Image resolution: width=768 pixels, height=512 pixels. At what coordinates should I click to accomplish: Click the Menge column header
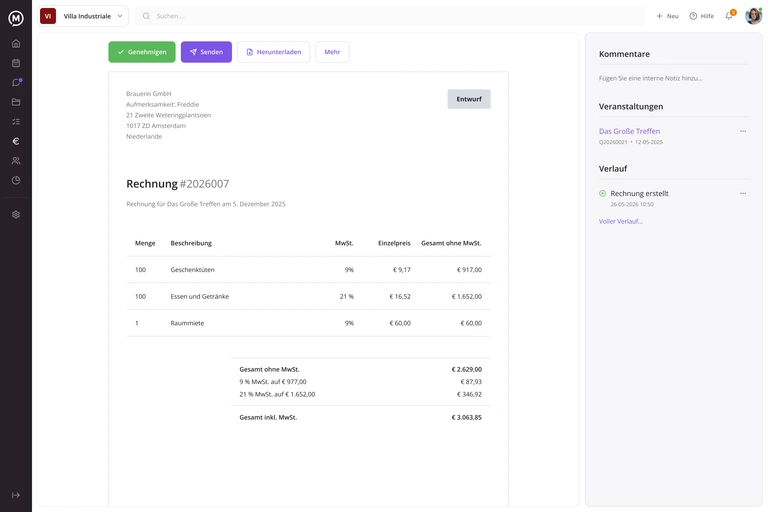[x=145, y=243]
